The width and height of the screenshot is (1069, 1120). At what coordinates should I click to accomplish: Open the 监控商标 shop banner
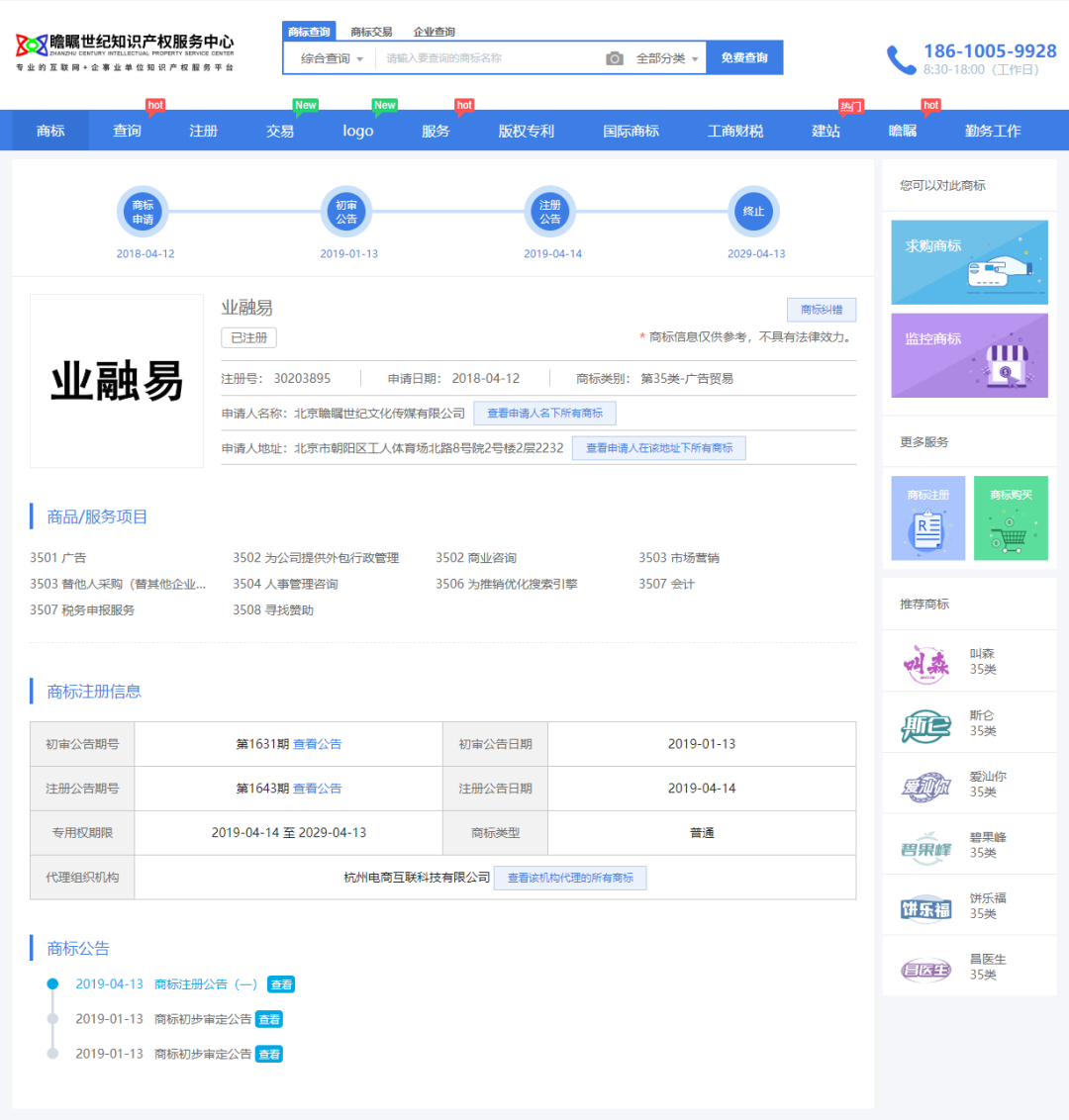[969, 355]
